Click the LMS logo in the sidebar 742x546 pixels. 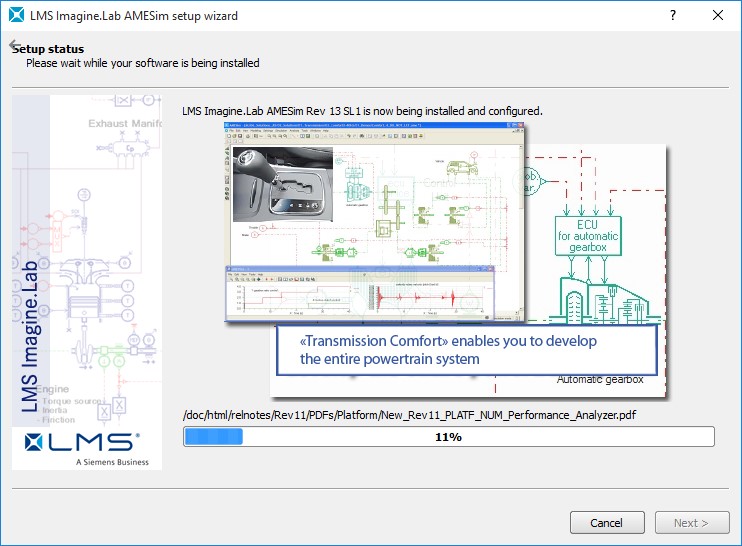click(x=83, y=442)
